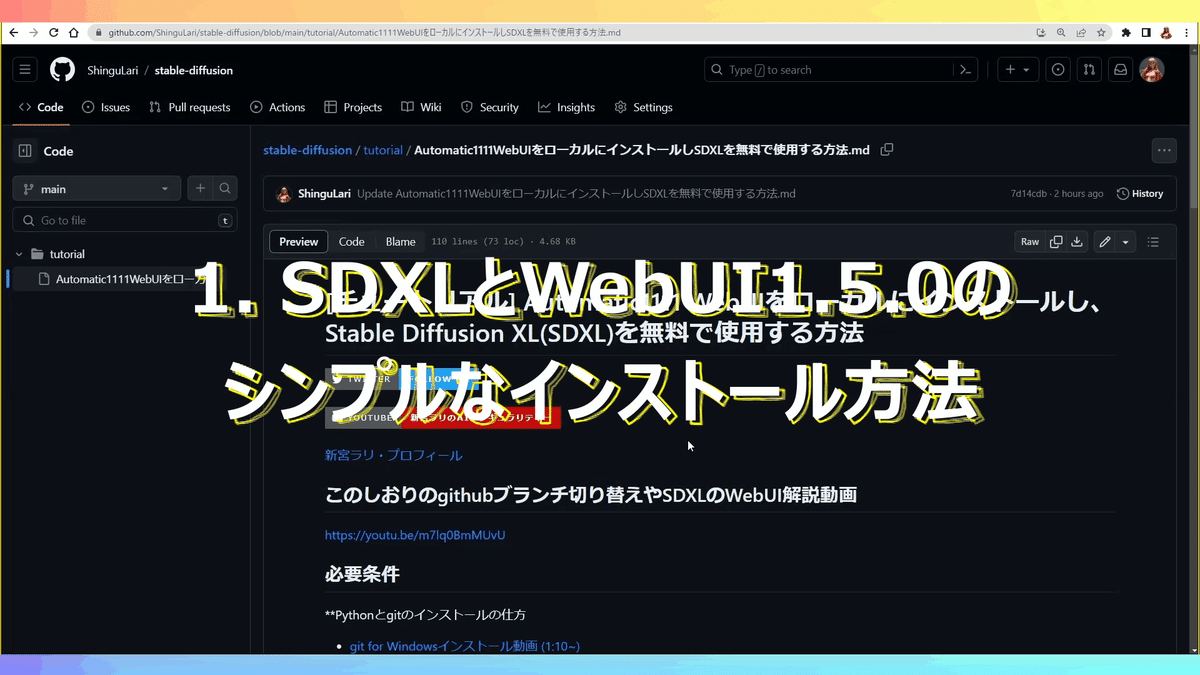This screenshot has width=1200, height=675.
Task: Toggle the browser side panel
Action: [1146, 32]
